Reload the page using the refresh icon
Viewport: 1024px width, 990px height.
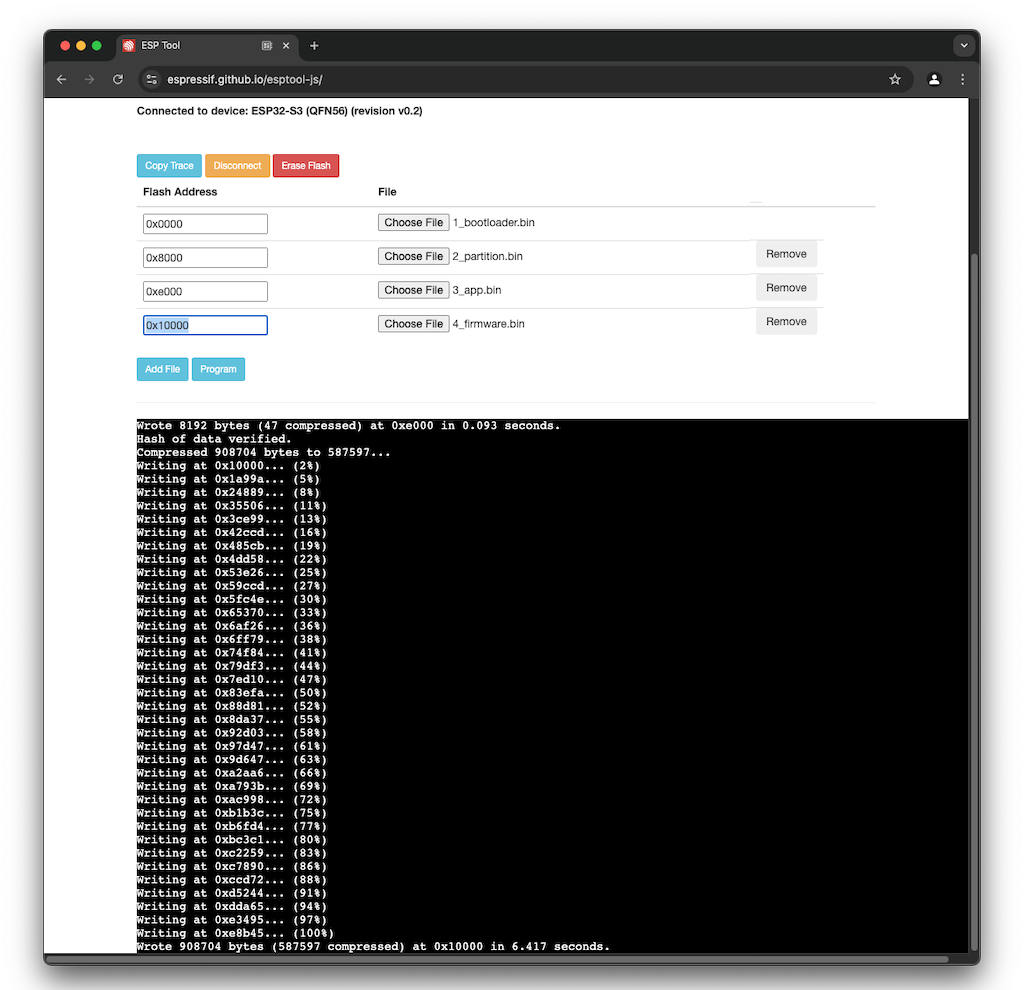point(117,79)
